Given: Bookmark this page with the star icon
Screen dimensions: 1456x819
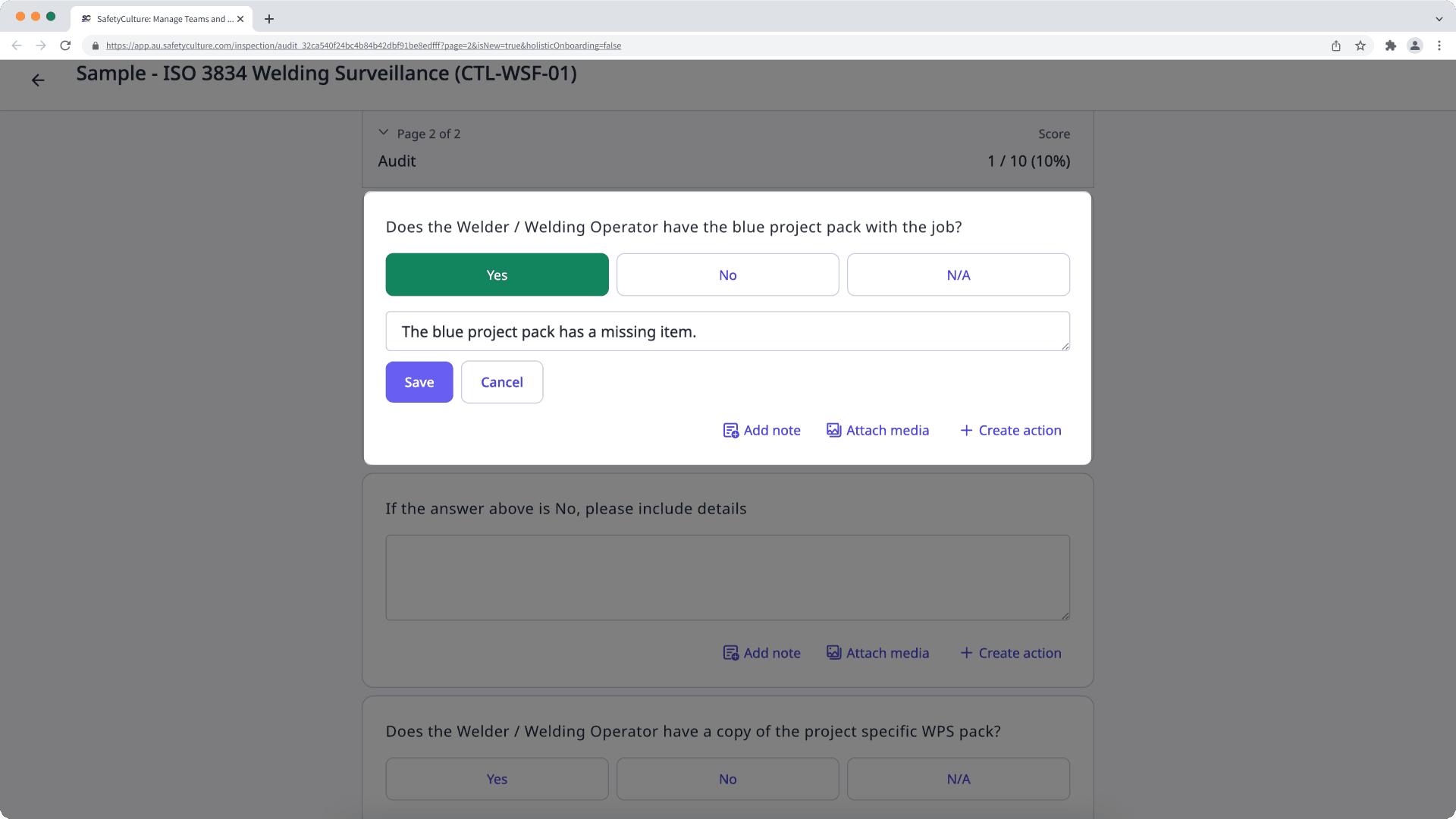Looking at the screenshot, I should click(x=1361, y=45).
